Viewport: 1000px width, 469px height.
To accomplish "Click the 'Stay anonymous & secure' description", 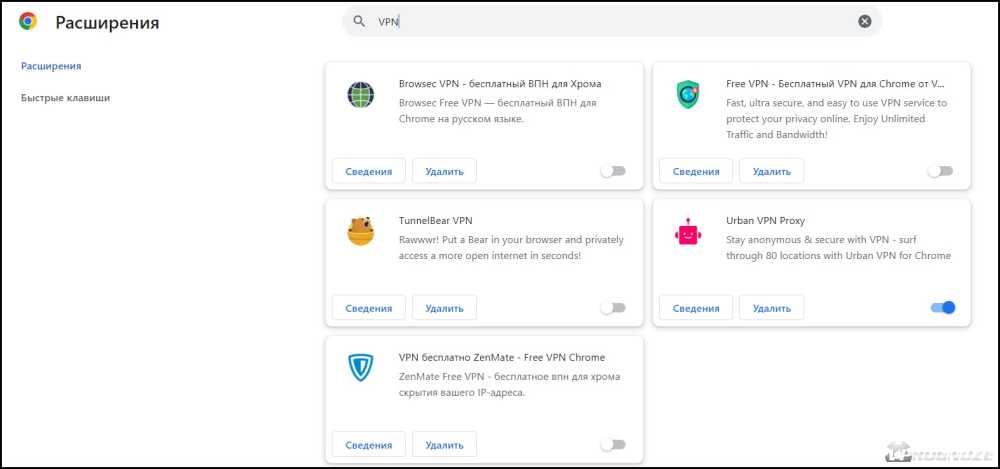I will tap(838, 248).
